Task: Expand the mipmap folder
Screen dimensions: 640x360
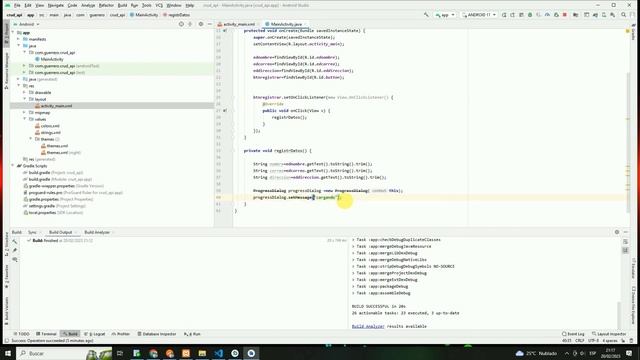Action: click(24, 112)
